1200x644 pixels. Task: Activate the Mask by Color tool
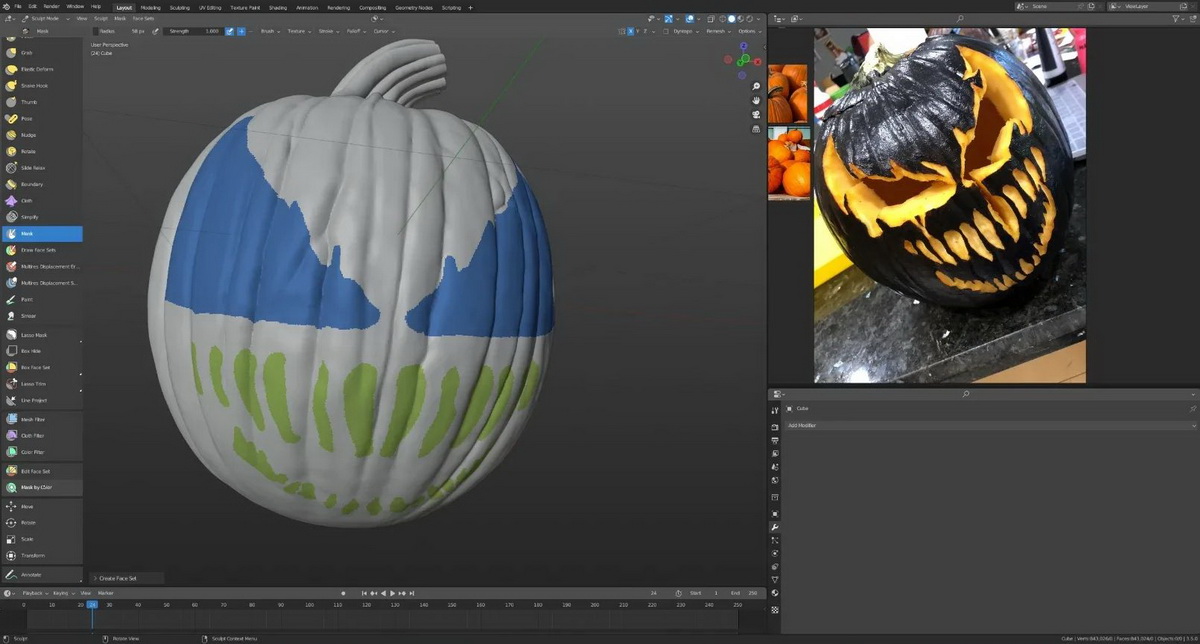coord(41,488)
